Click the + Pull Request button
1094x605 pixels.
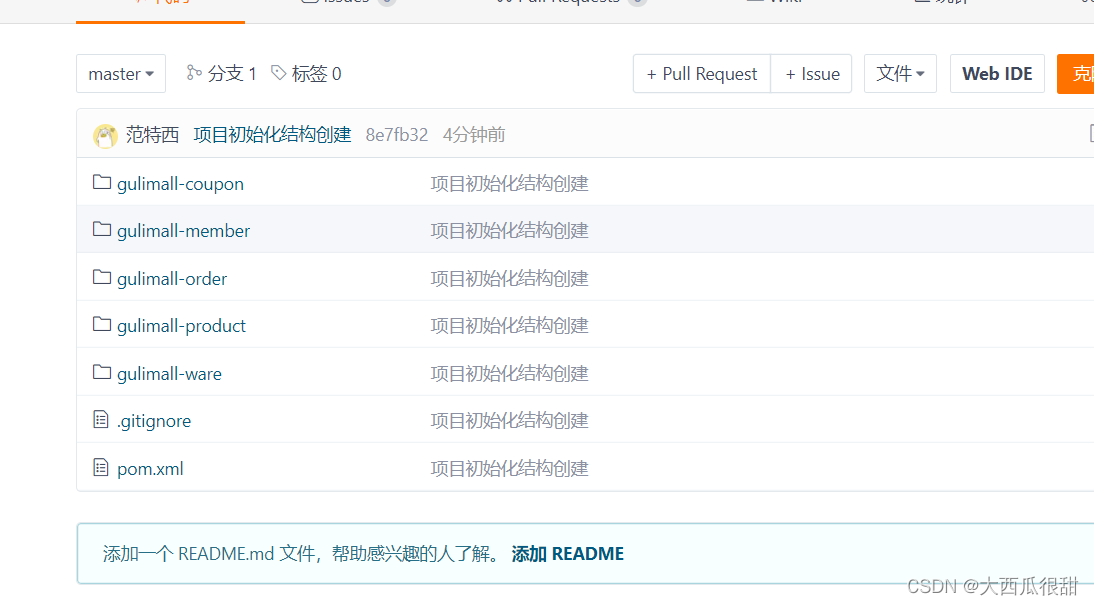point(701,73)
